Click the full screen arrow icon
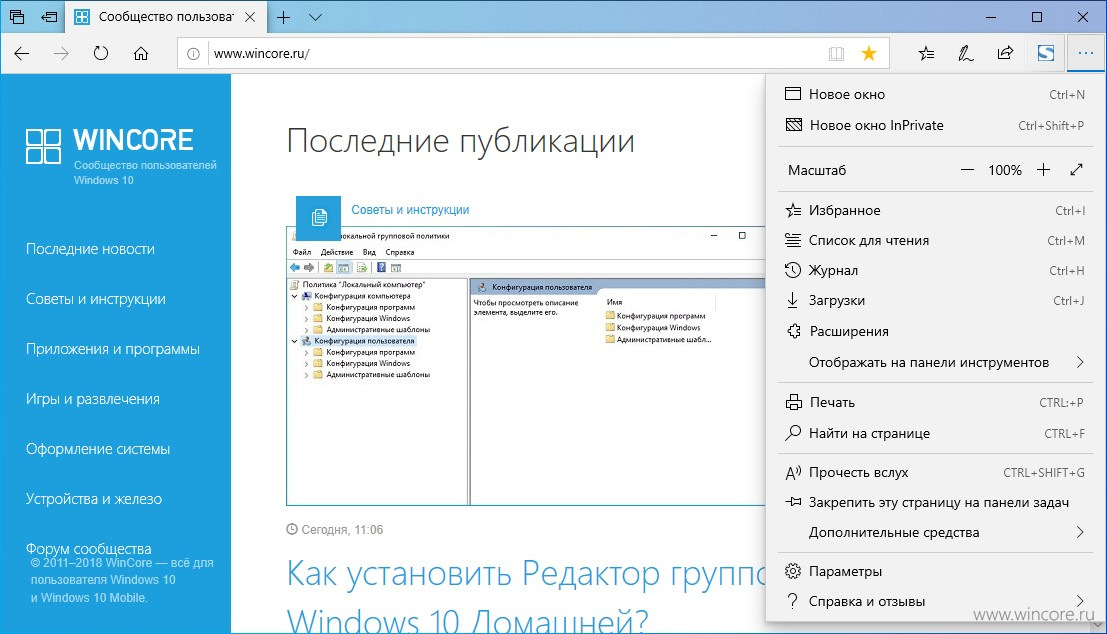 click(1076, 170)
